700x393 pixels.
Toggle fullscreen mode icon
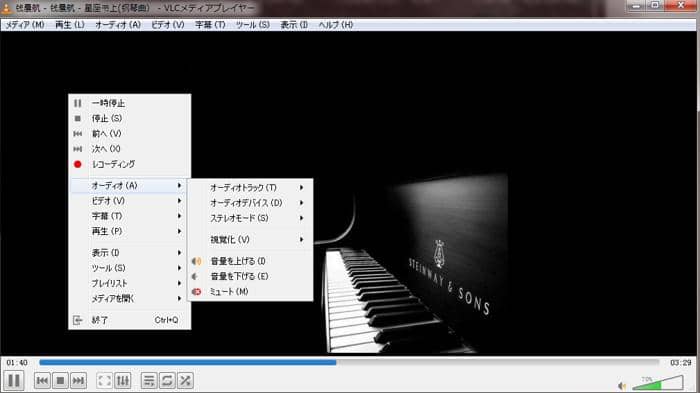(104, 381)
